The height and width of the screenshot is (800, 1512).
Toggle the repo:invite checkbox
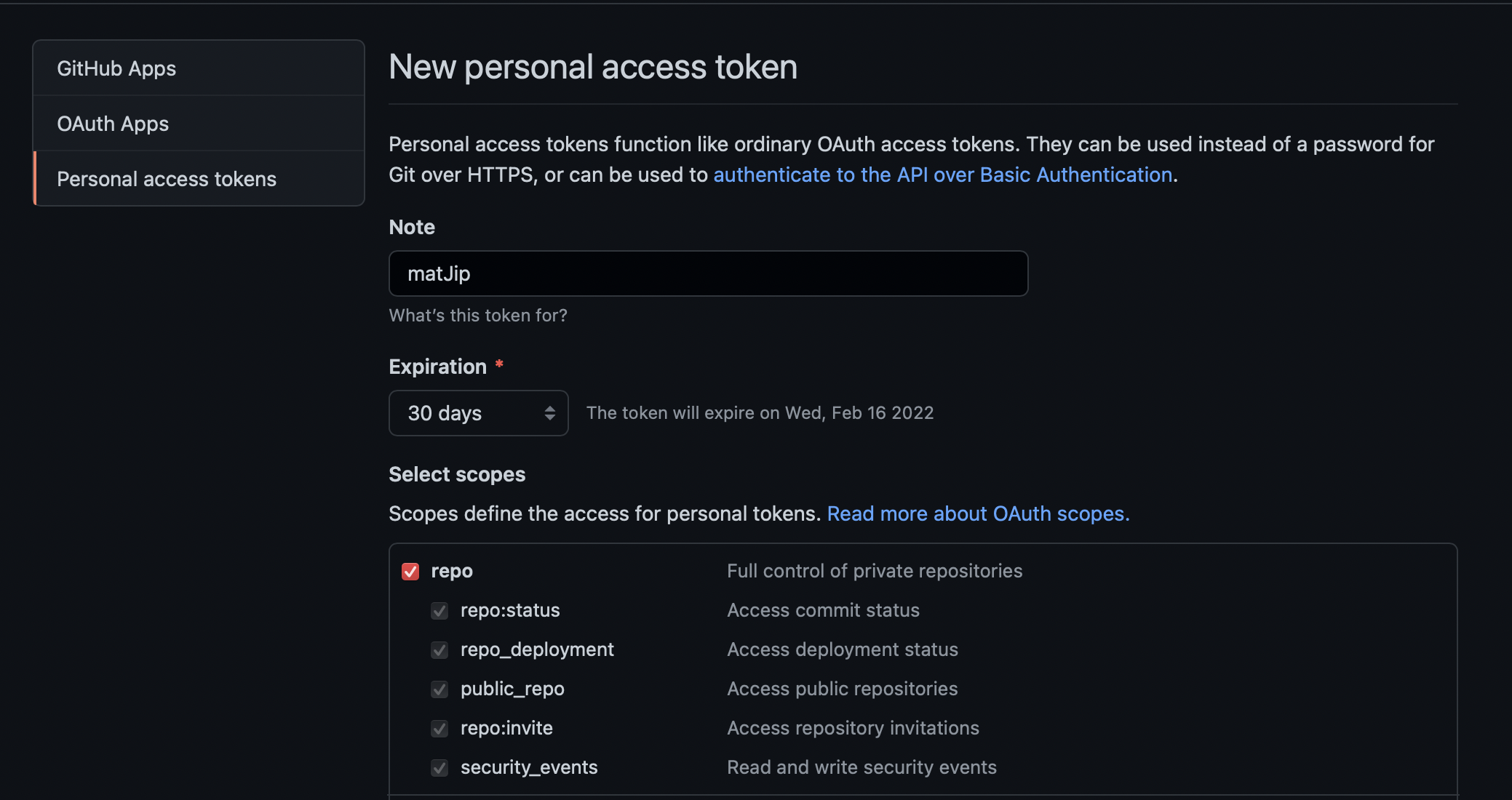439,729
